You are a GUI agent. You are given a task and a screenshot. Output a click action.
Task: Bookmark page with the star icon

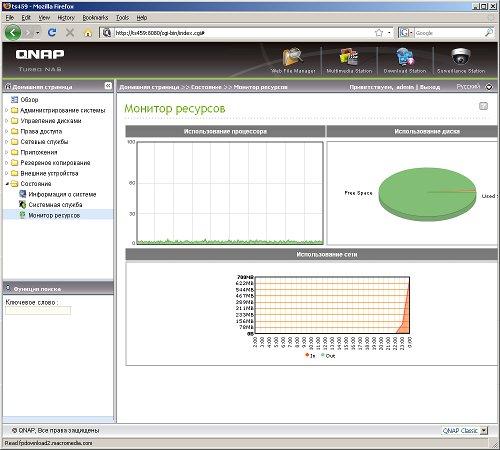[x=379, y=33]
